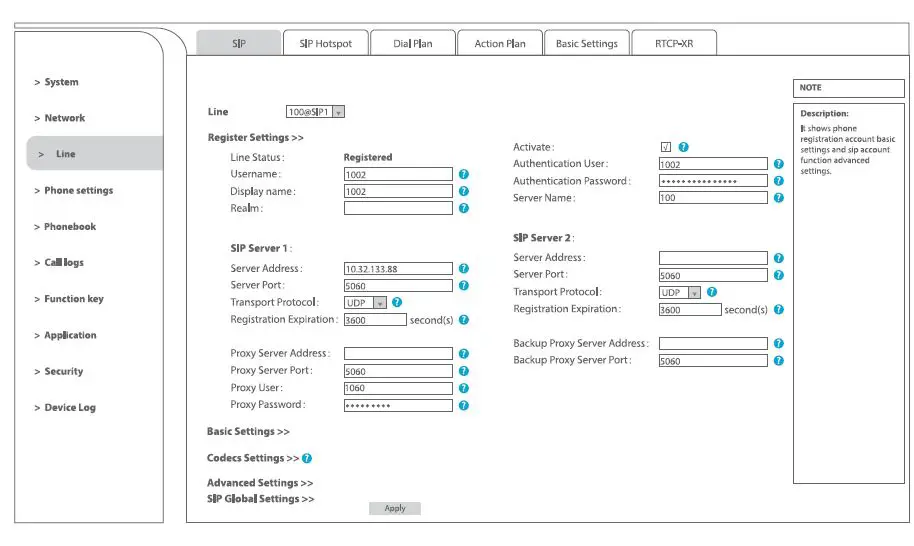Click help icon beside SIP Server 1 Registration Expiration
The width and height of the screenshot is (914, 546).
pyautogui.click(x=463, y=319)
